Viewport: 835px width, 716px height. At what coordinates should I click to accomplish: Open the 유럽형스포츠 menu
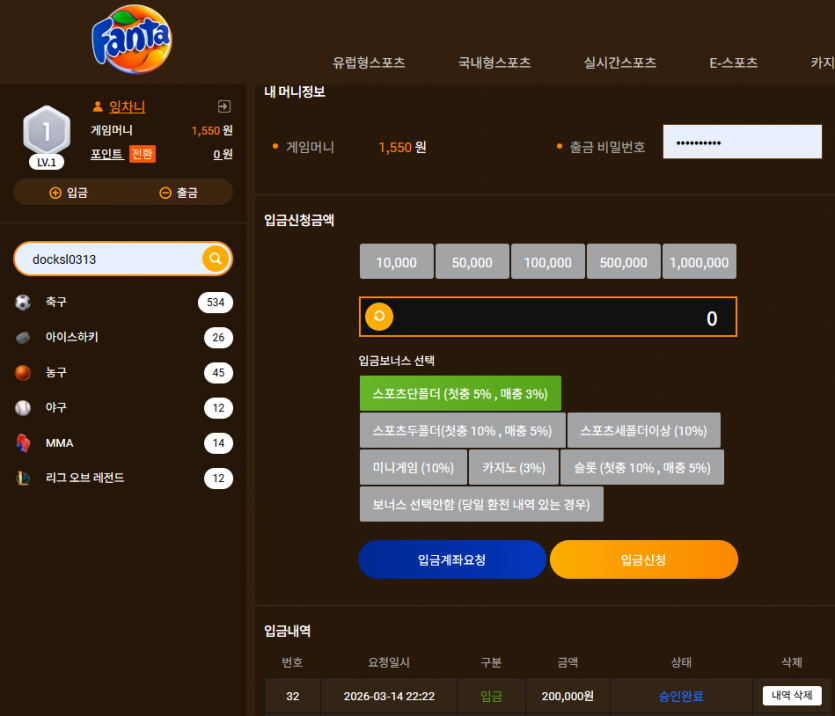[369, 63]
